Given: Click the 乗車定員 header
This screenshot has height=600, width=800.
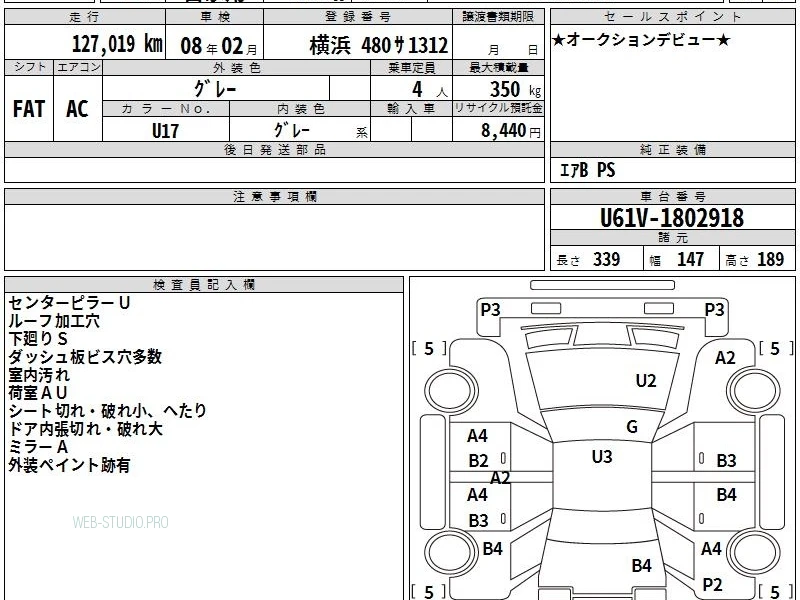Looking at the screenshot, I should point(411,68).
